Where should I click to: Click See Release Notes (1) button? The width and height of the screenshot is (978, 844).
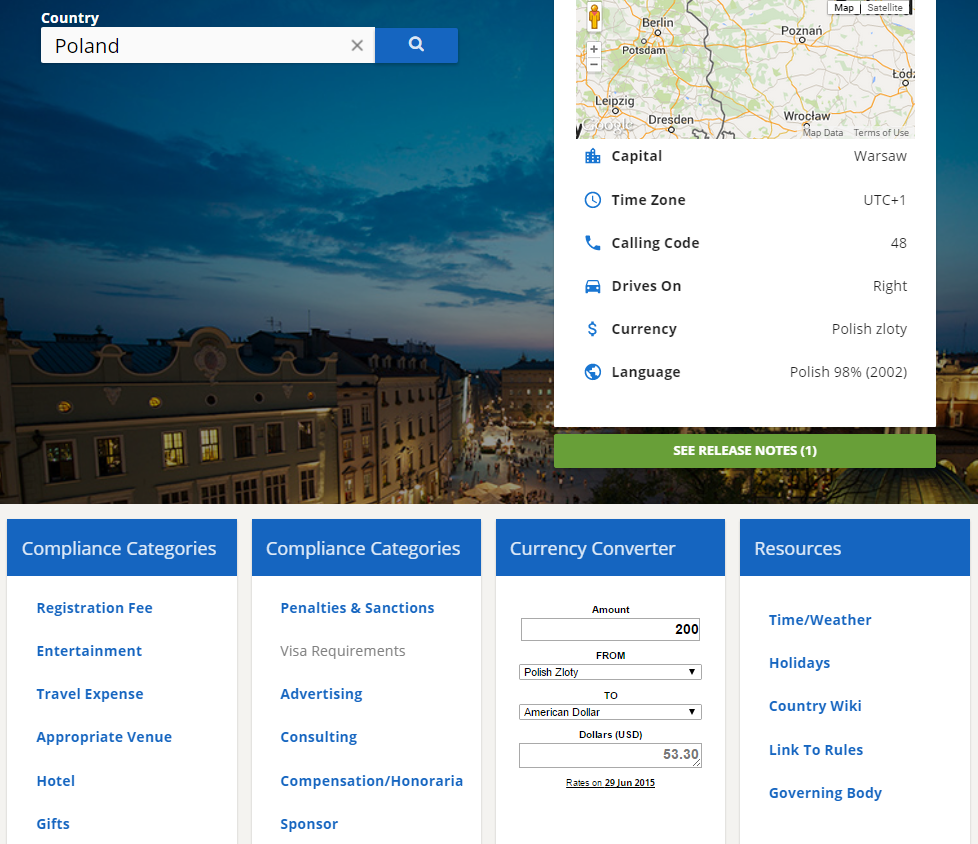(745, 450)
